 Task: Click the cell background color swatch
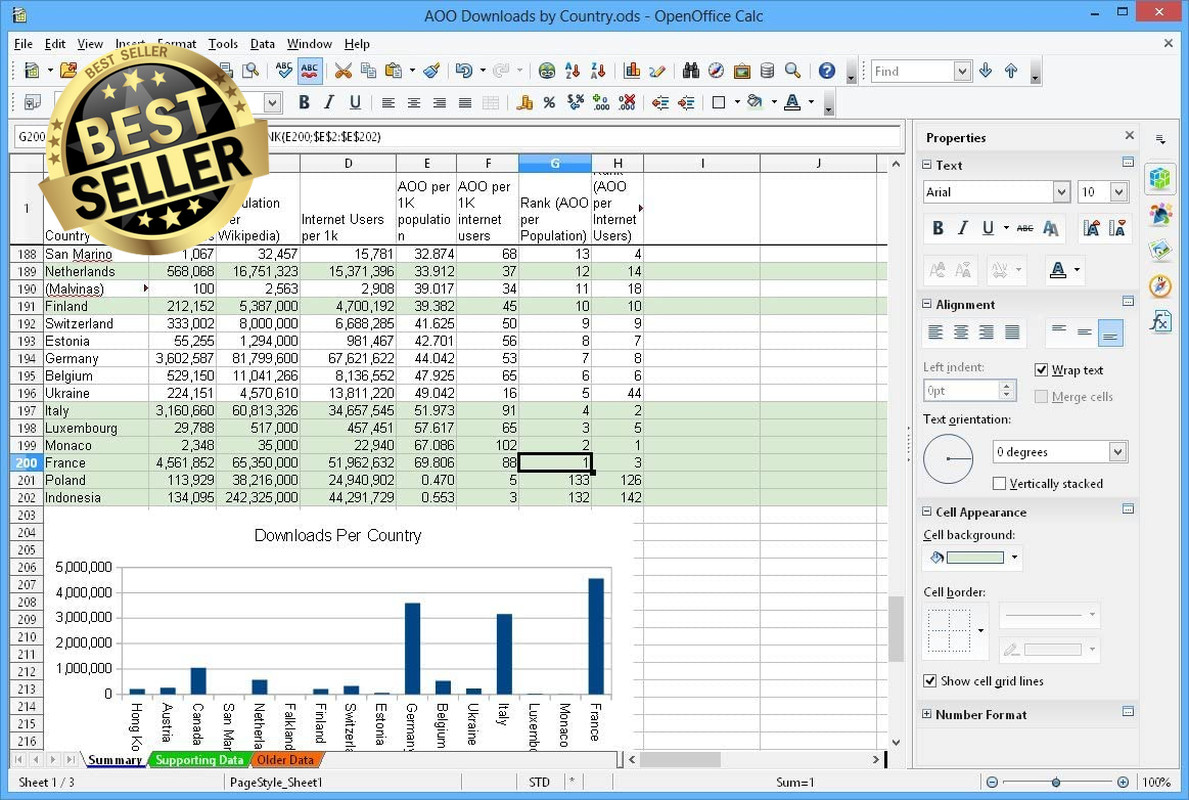pos(975,558)
